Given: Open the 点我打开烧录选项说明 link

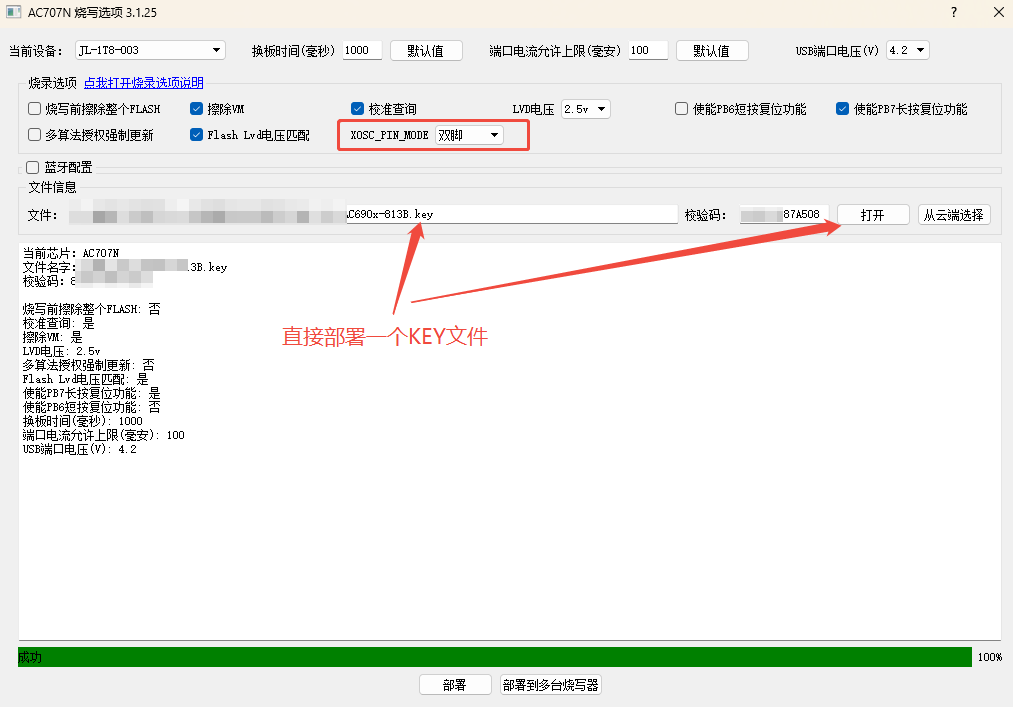Looking at the screenshot, I should coord(143,83).
